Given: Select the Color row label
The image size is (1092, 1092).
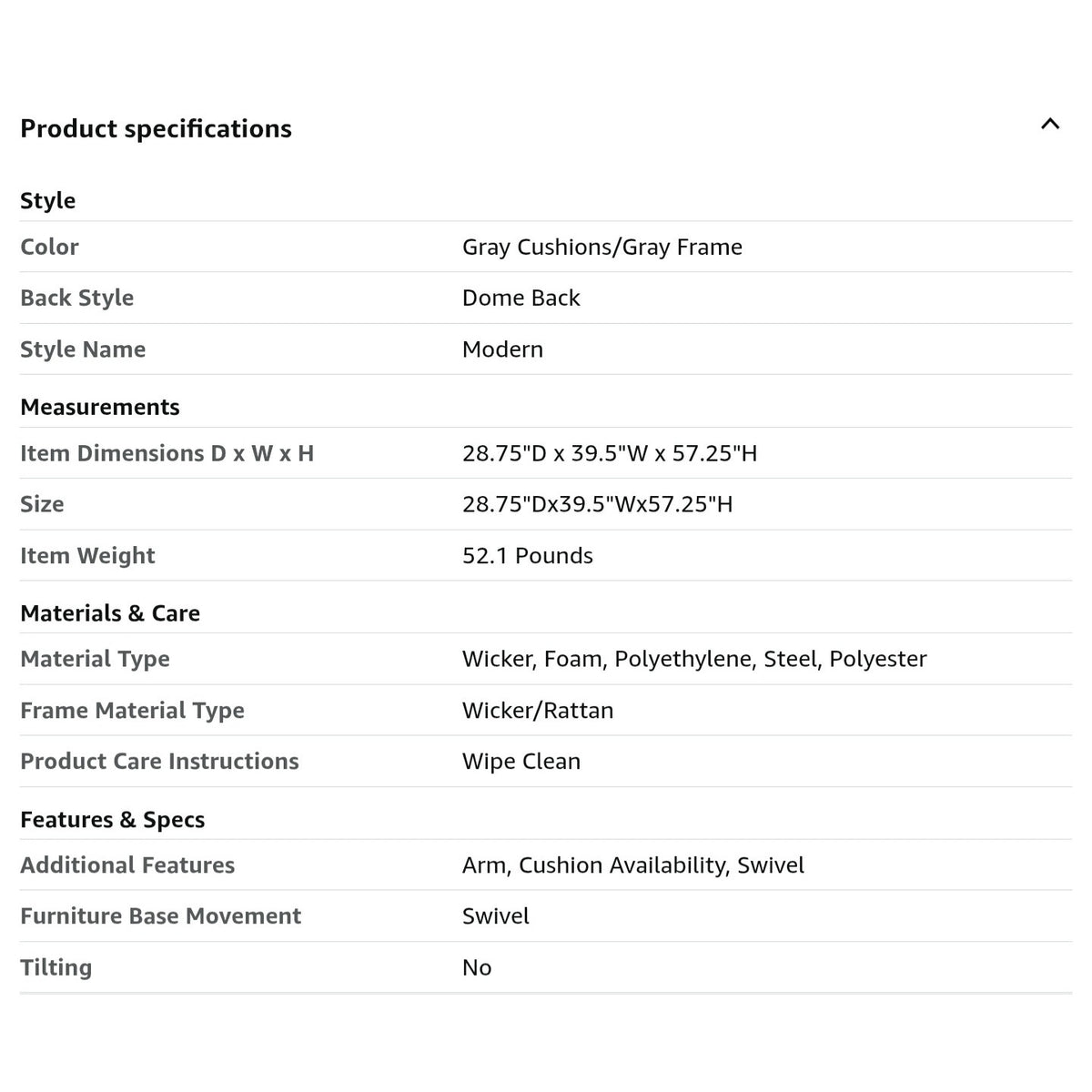Looking at the screenshot, I should point(49,247).
